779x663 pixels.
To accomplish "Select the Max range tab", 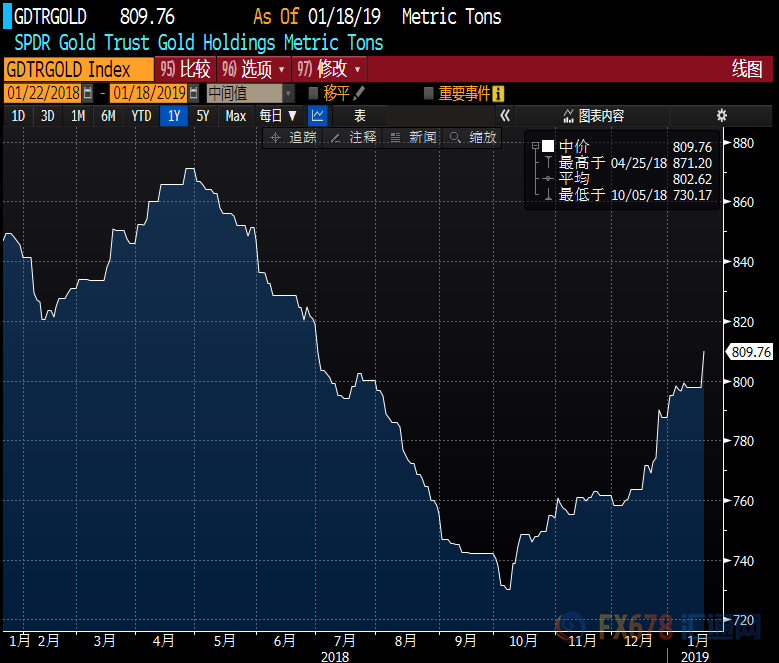I will click(x=235, y=116).
